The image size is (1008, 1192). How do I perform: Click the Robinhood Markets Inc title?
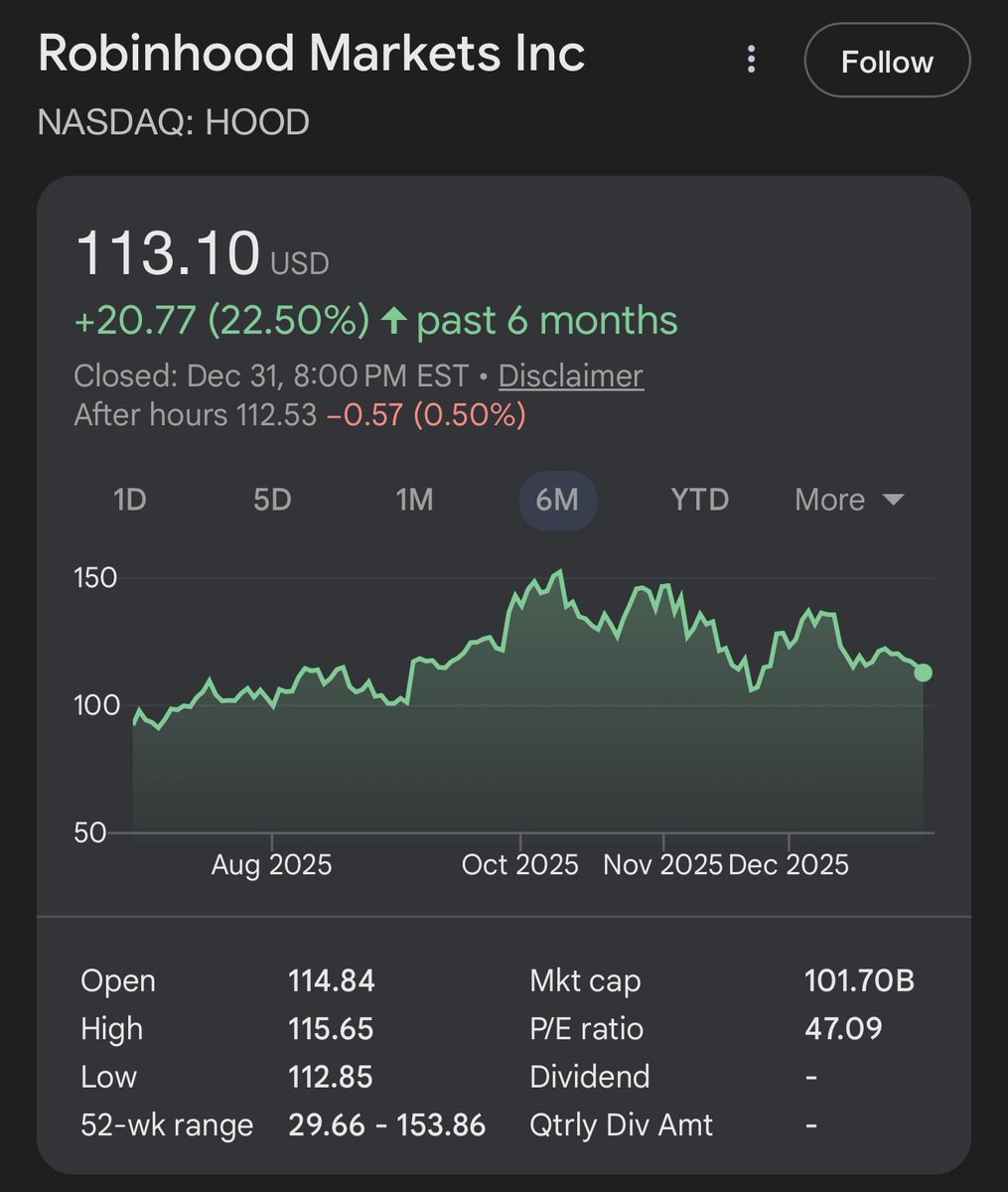[x=311, y=54]
